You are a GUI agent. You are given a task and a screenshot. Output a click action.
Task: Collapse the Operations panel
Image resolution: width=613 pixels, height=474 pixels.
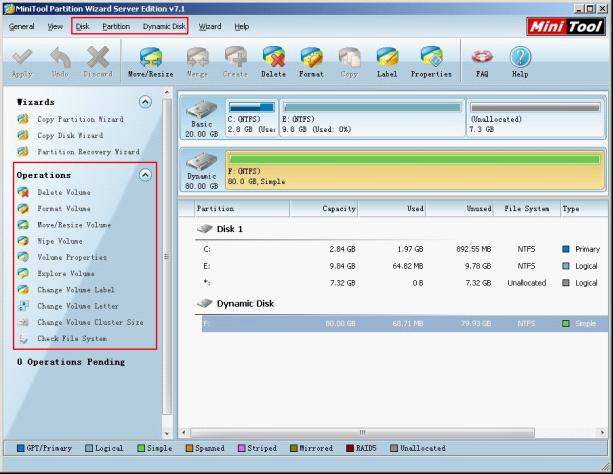point(145,175)
